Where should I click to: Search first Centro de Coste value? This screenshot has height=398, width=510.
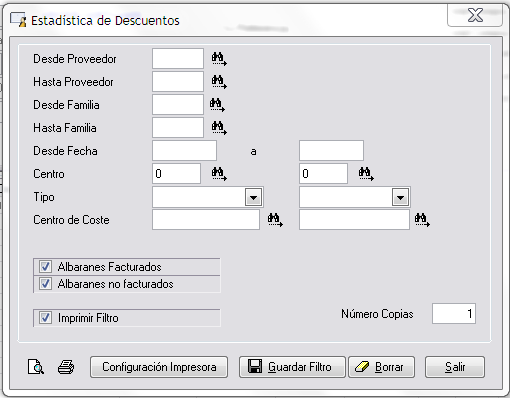(275, 220)
